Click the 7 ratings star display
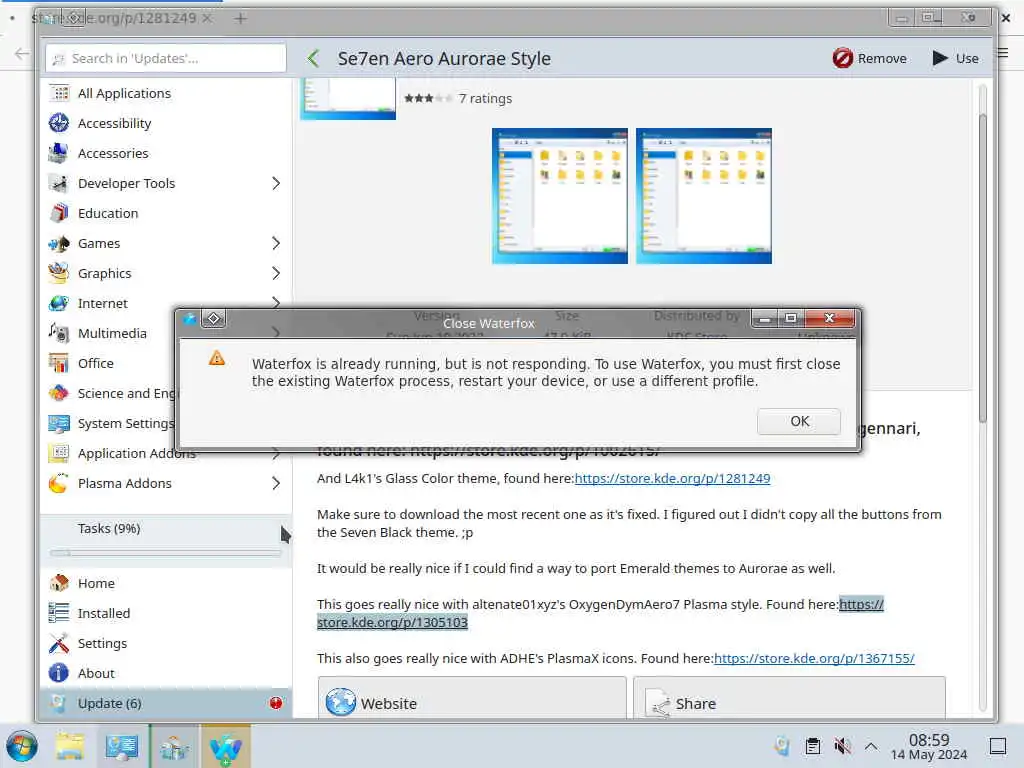This screenshot has width=1024, height=768. click(x=428, y=99)
